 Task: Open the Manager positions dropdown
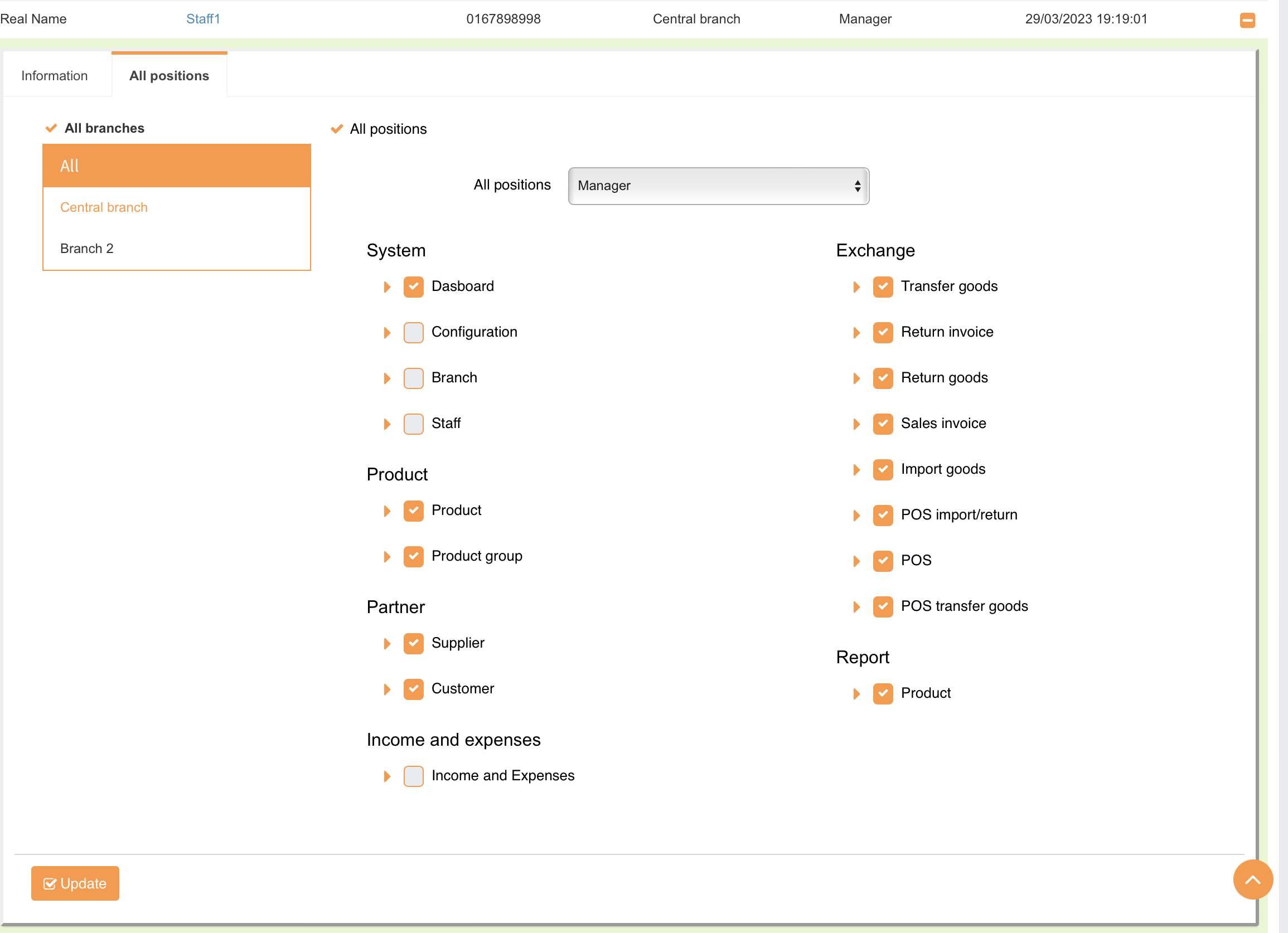[718, 186]
